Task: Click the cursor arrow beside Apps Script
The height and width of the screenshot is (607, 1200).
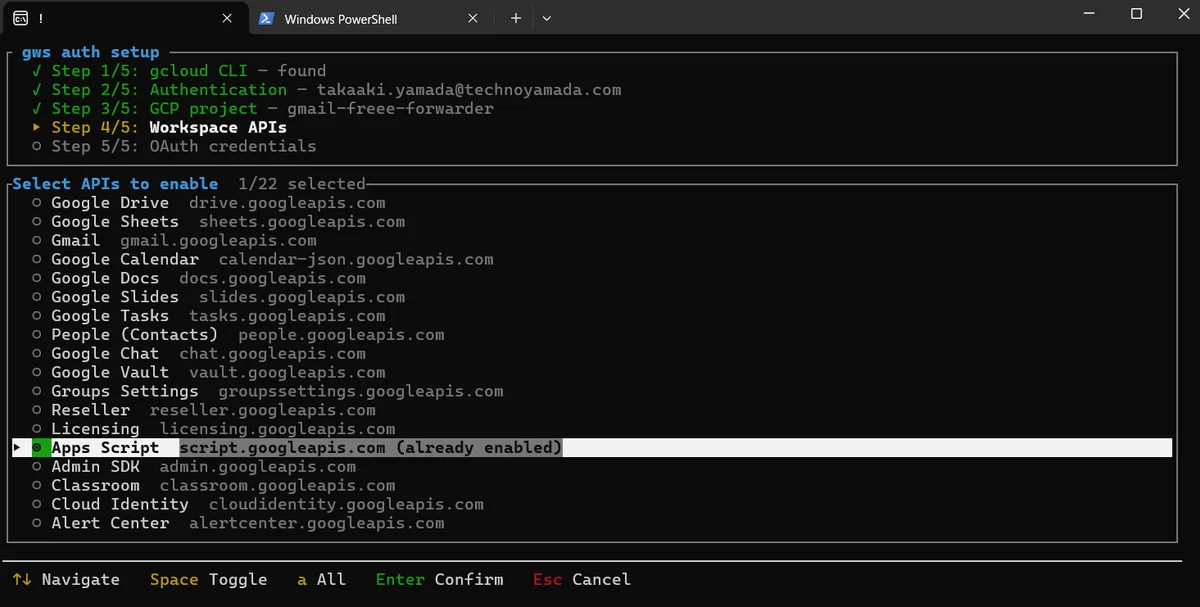Action: tap(18, 448)
